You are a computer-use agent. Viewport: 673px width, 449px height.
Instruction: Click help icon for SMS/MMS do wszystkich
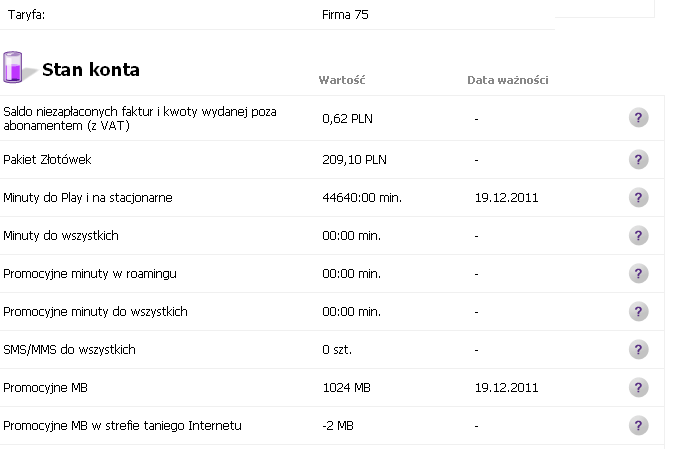[x=638, y=349]
